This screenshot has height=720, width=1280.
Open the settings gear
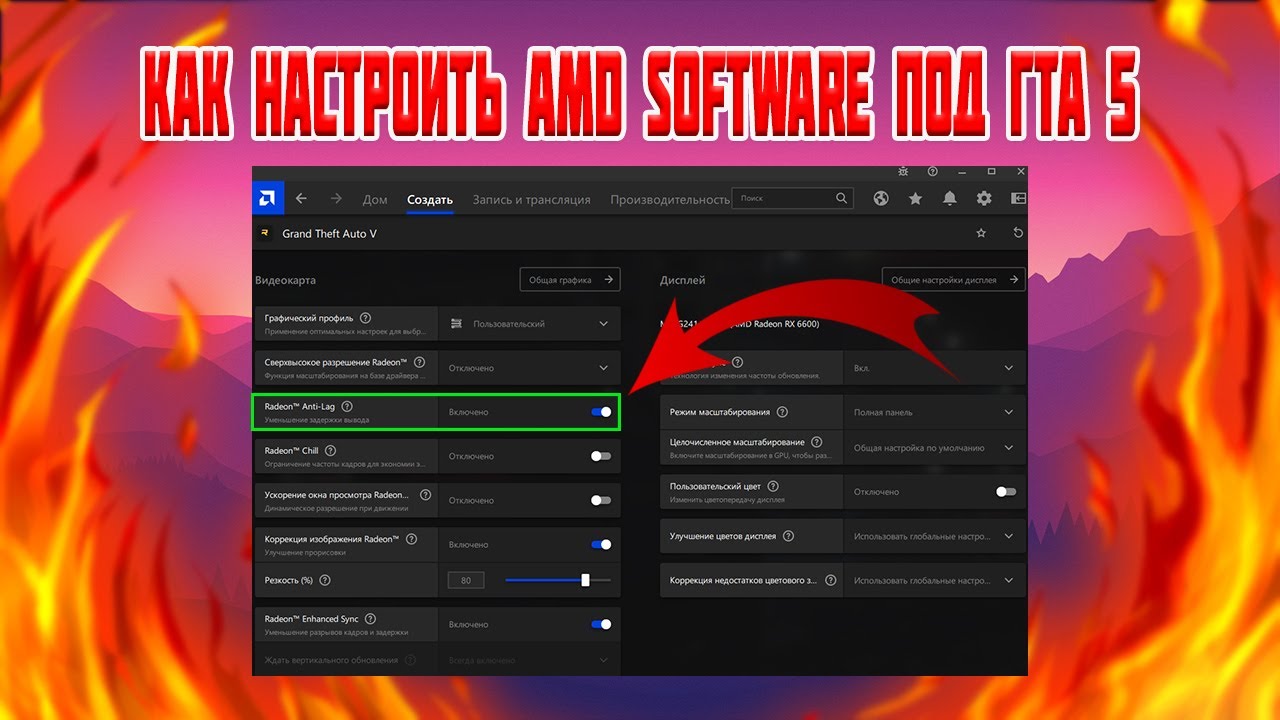[x=984, y=199]
